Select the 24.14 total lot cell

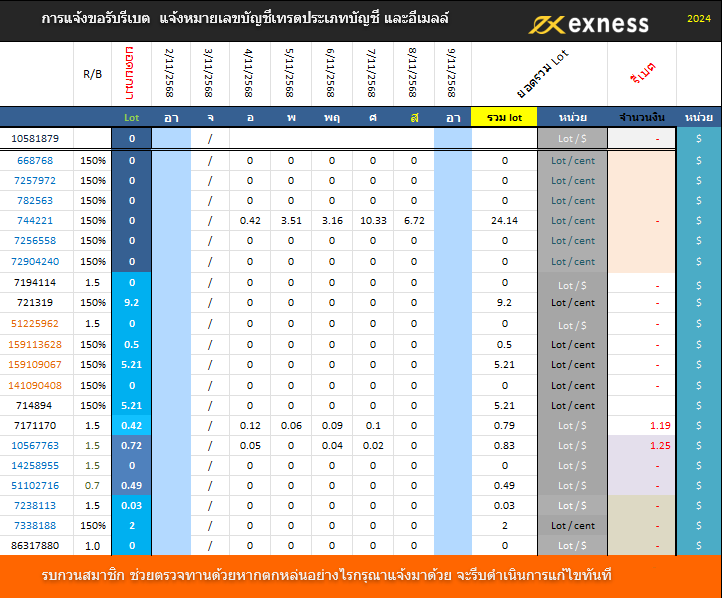click(x=504, y=220)
